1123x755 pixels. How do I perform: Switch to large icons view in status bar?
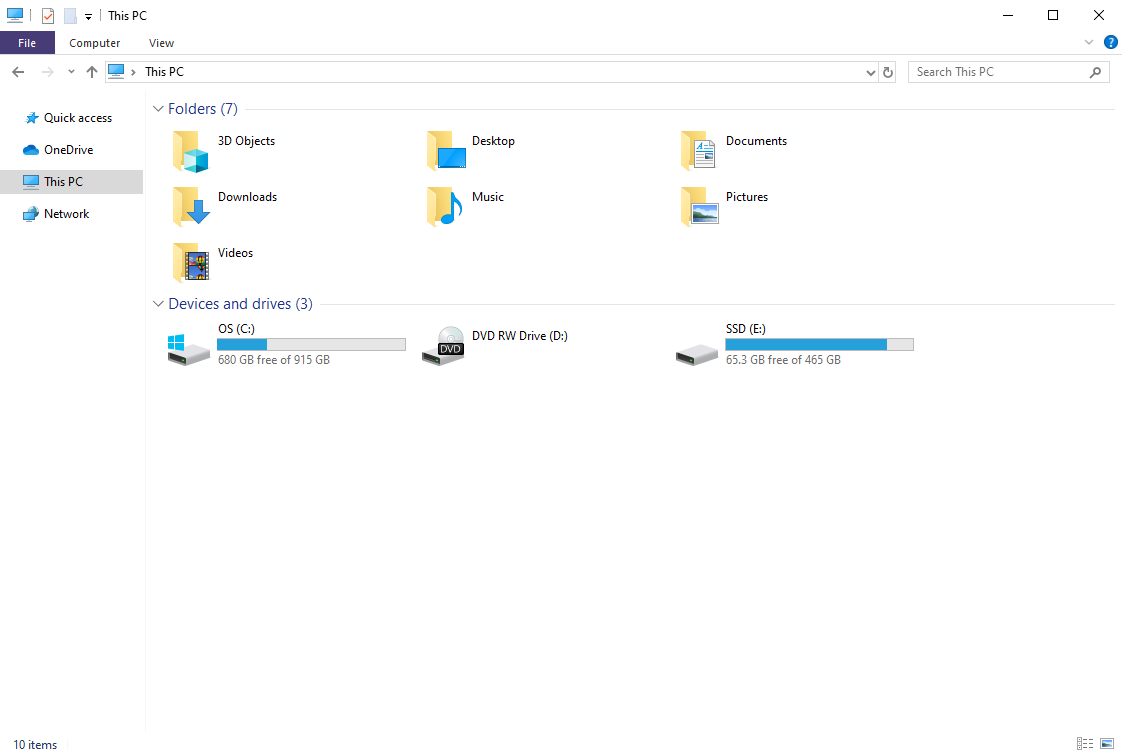point(1107,744)
